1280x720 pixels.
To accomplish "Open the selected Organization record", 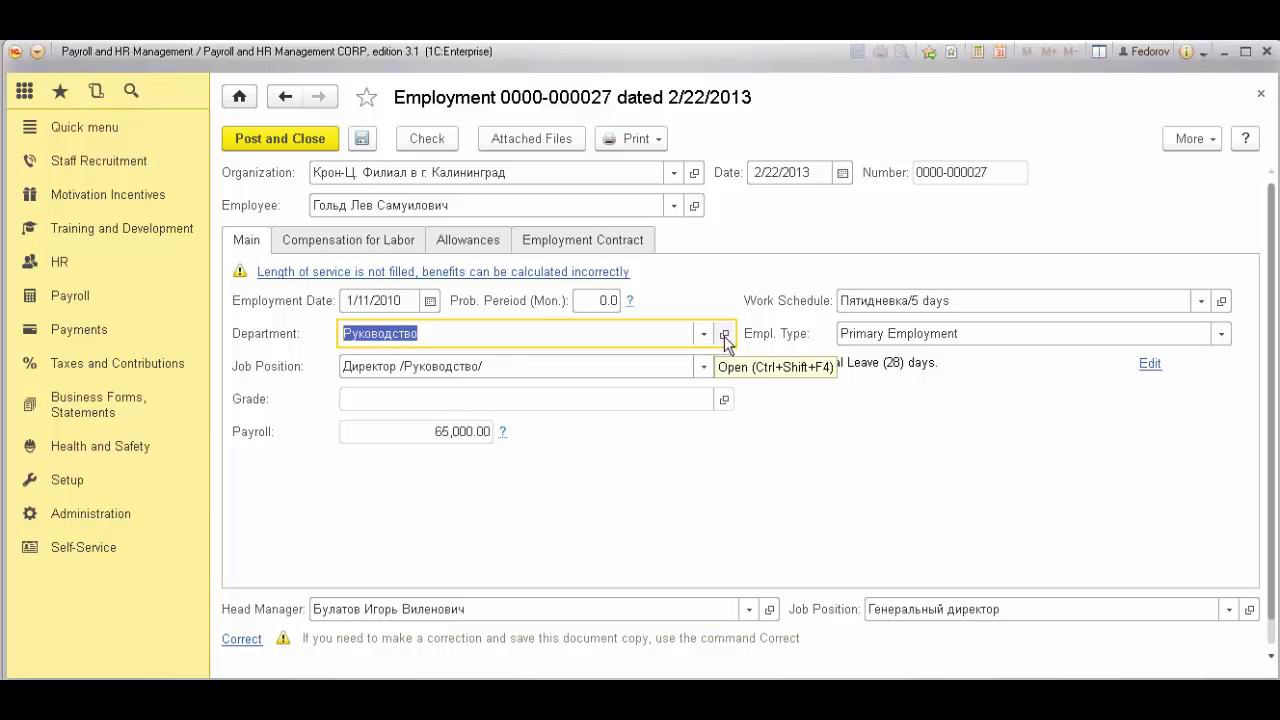I will [694, 173].
